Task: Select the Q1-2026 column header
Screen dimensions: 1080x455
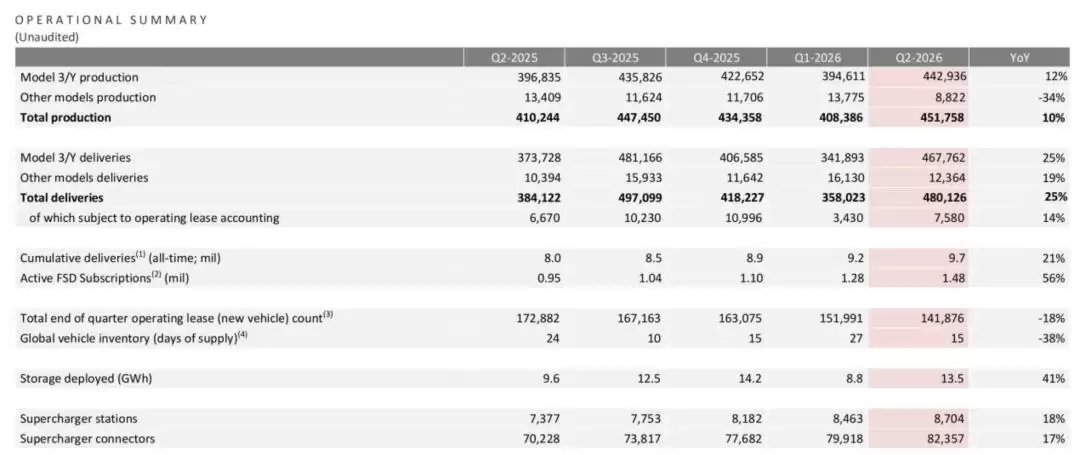Action: (x=817, y=58)
